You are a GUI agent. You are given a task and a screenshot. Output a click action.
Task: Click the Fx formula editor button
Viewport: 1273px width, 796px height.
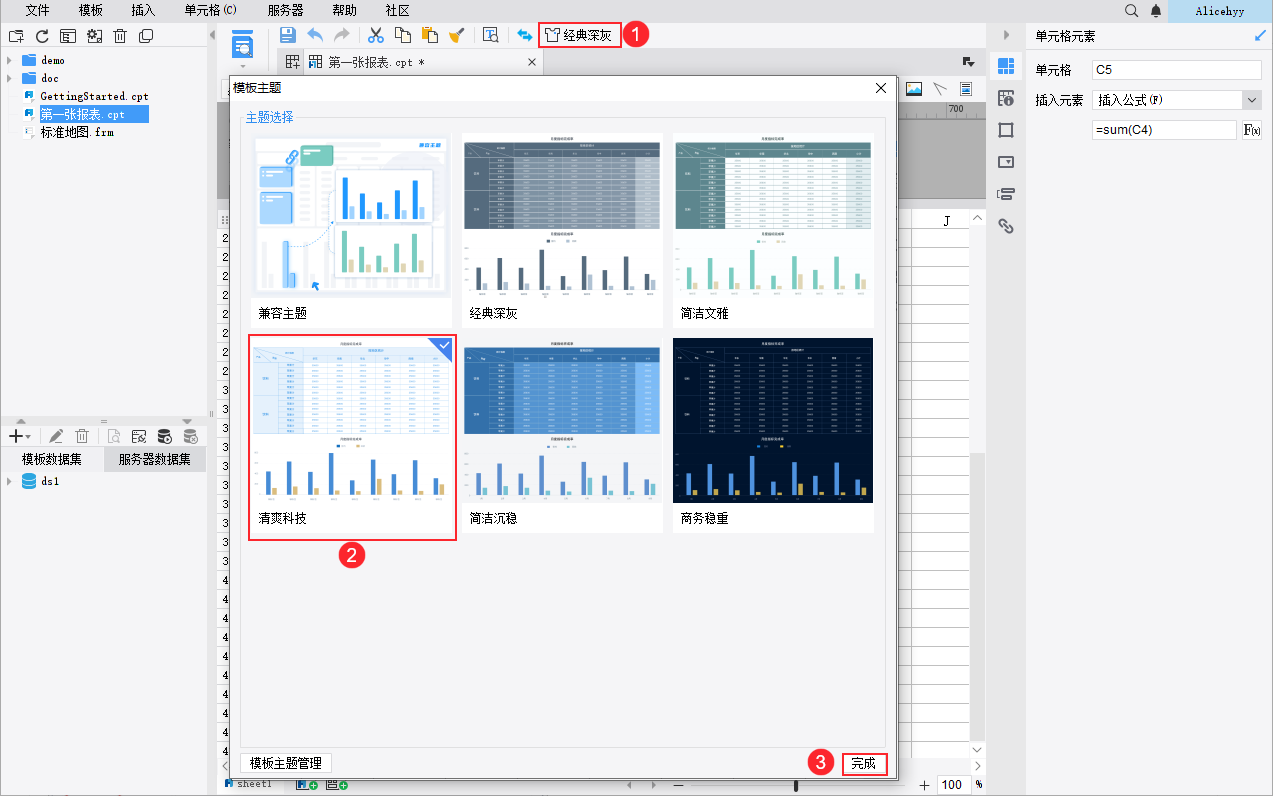coord(1251,130)
